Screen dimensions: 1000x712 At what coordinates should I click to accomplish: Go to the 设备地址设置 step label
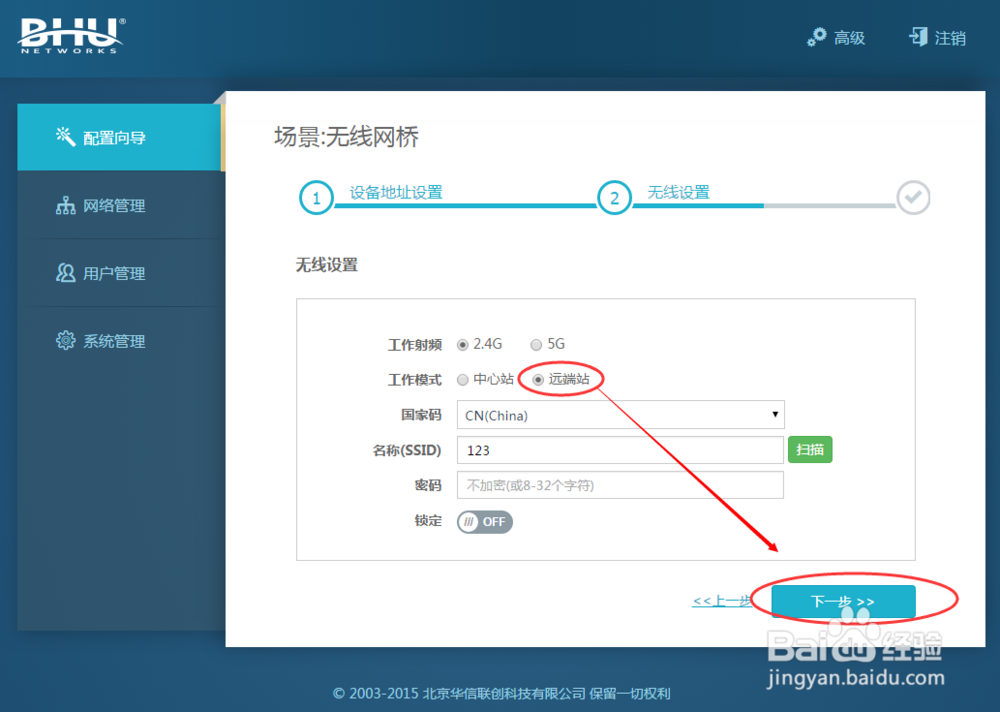(x=396, y=192)
